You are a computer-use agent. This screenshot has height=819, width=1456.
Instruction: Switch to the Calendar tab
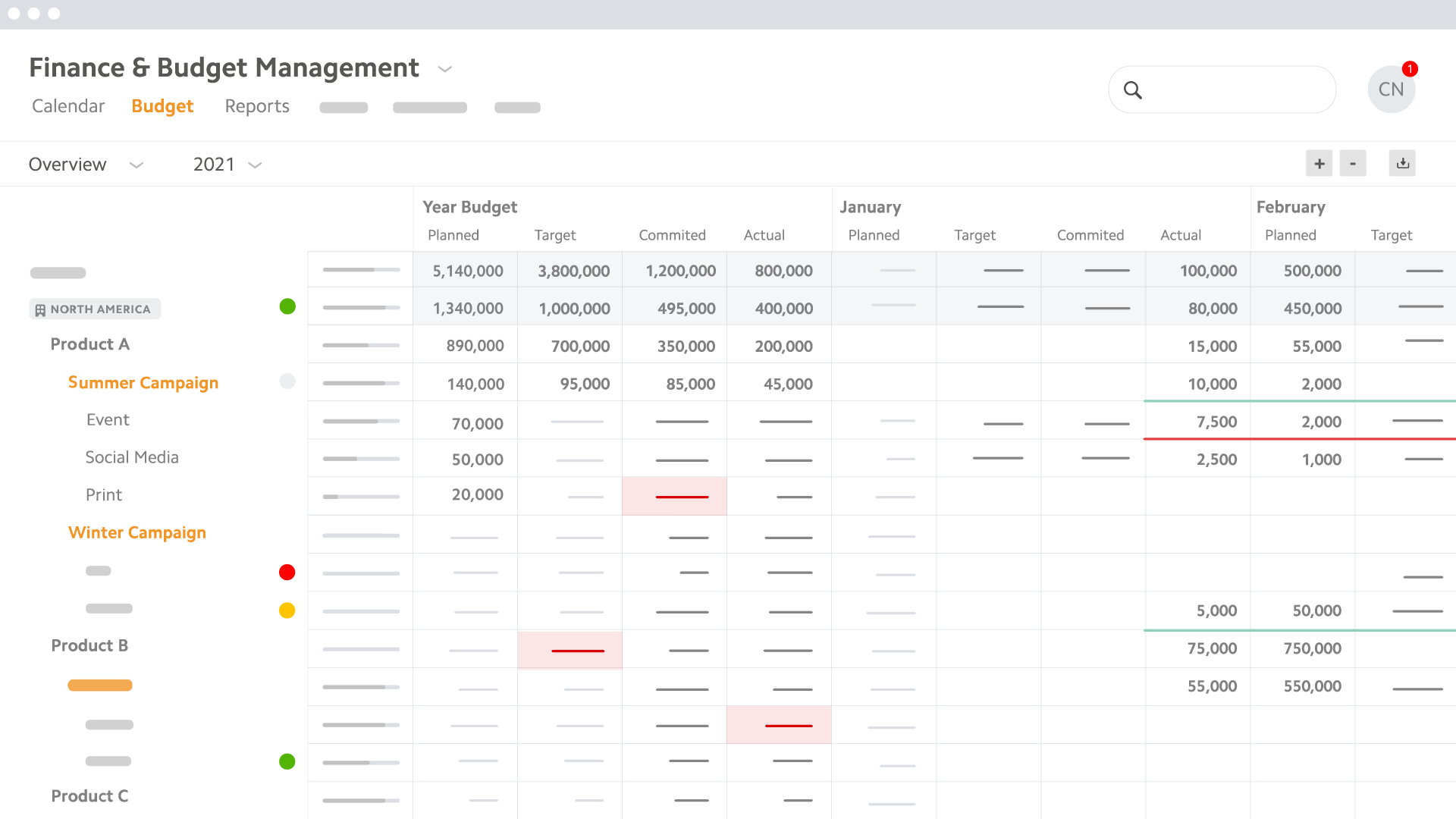click(x=68, y=106)
